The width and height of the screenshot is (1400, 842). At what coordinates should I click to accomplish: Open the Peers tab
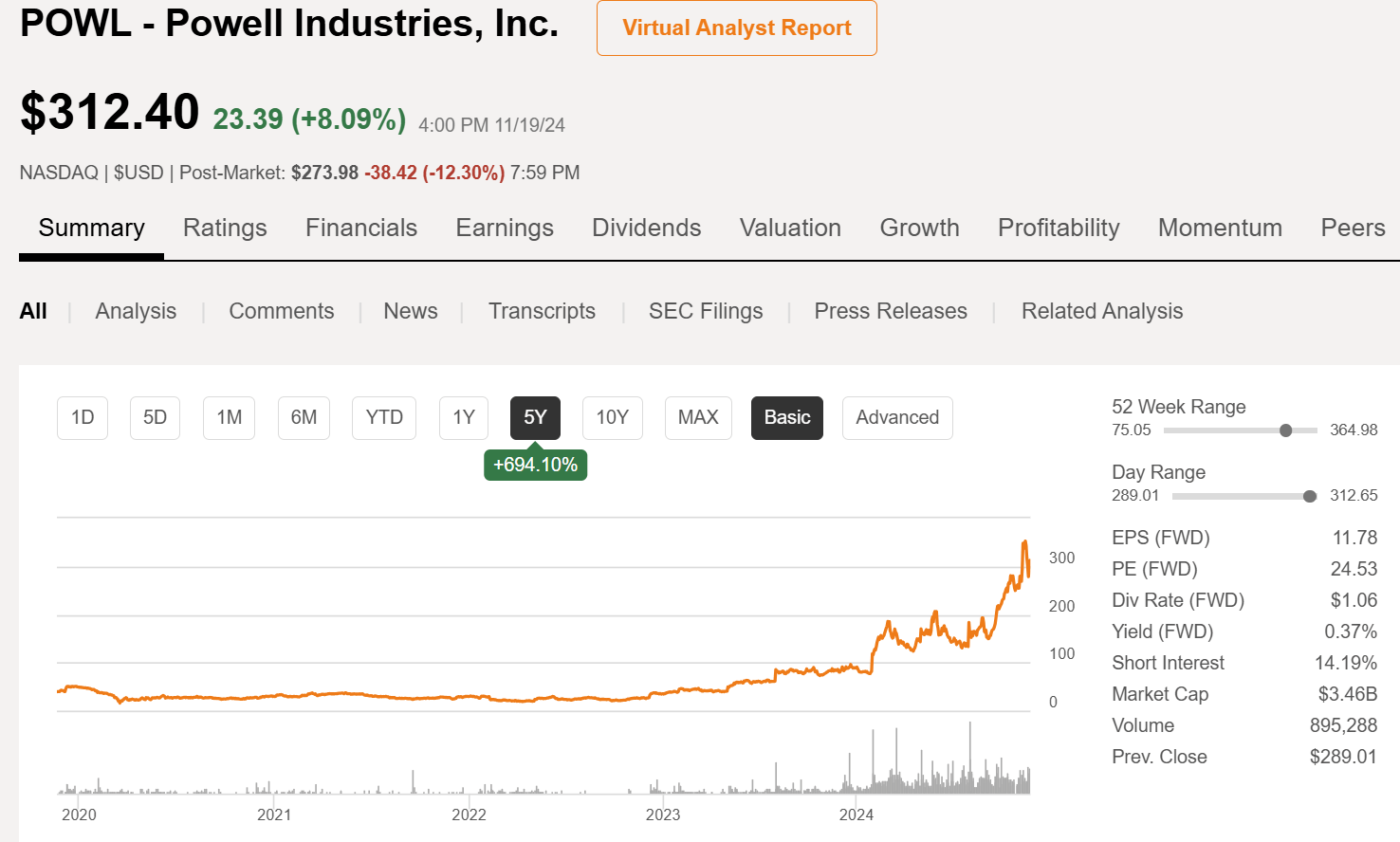click(x=1352, y=228)
